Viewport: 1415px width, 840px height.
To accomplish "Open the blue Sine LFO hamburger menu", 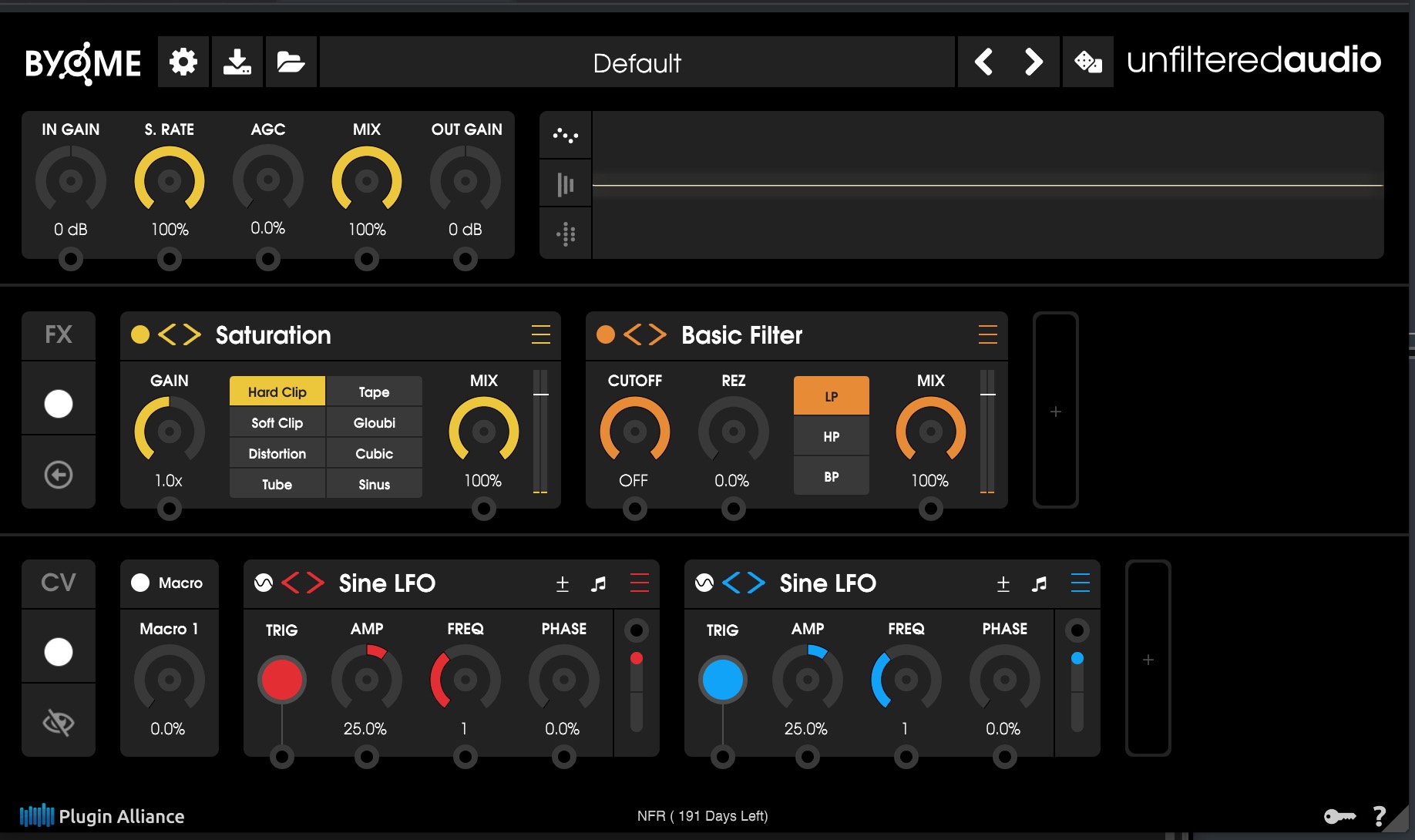I will [x=1081, y=583].
